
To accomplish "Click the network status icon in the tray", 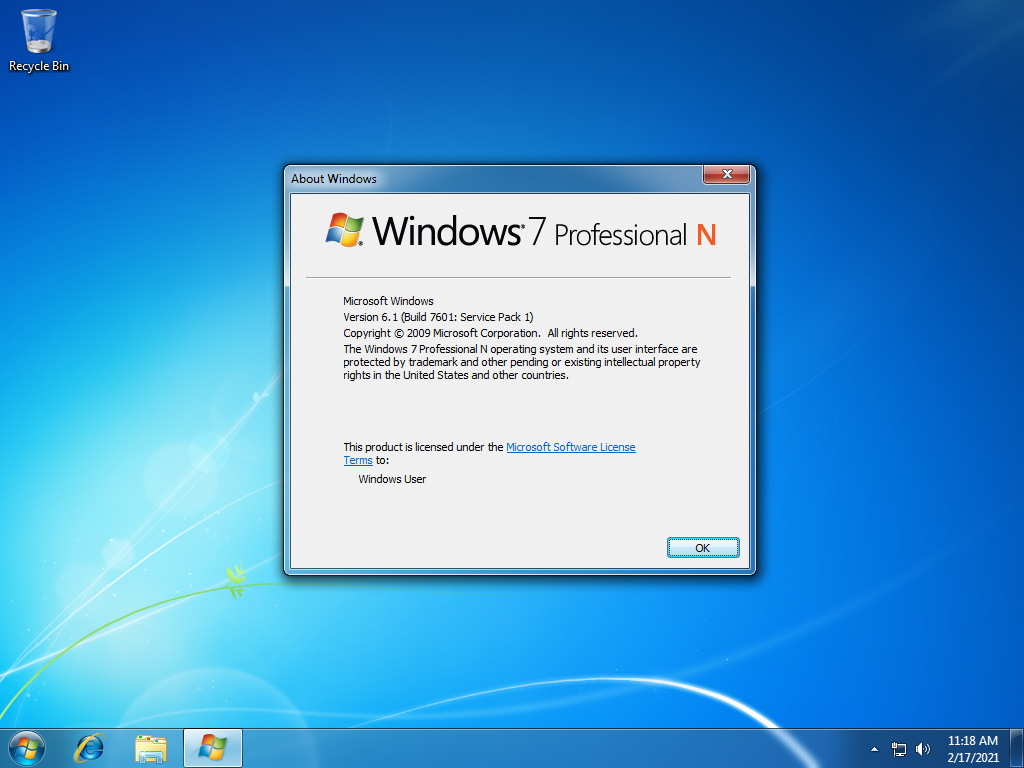I will pos(898,748).
